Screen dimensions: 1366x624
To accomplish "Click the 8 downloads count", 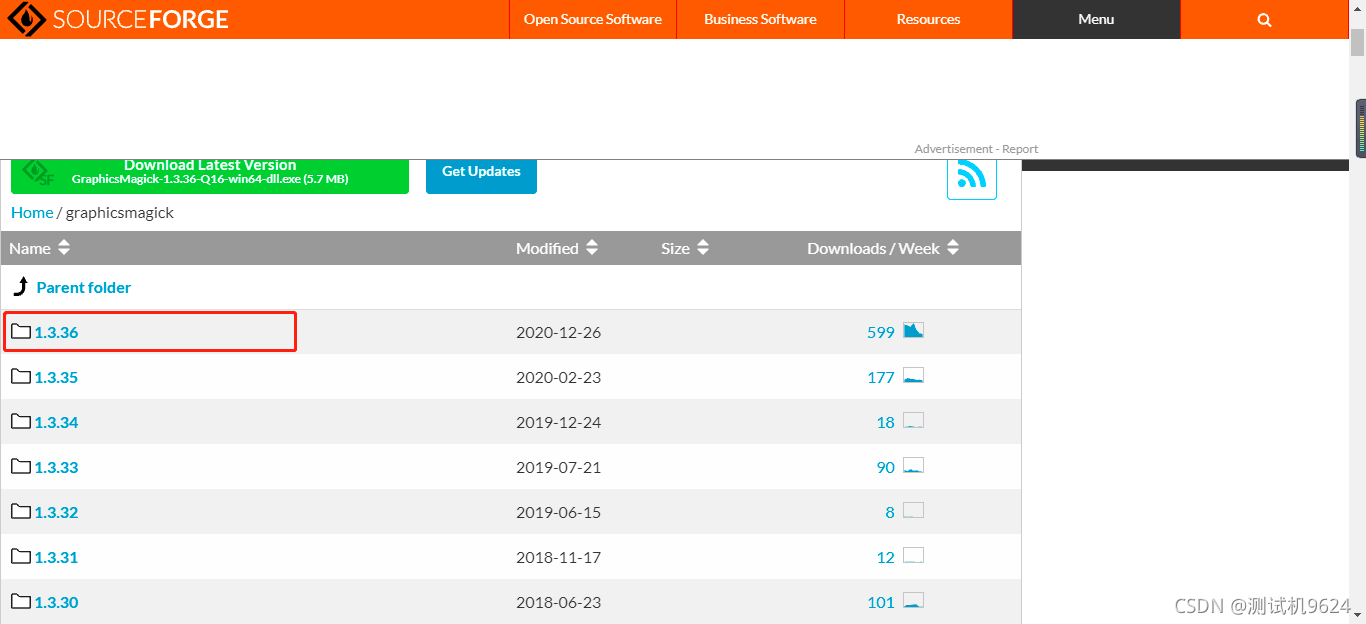I will tap(890, 512).
